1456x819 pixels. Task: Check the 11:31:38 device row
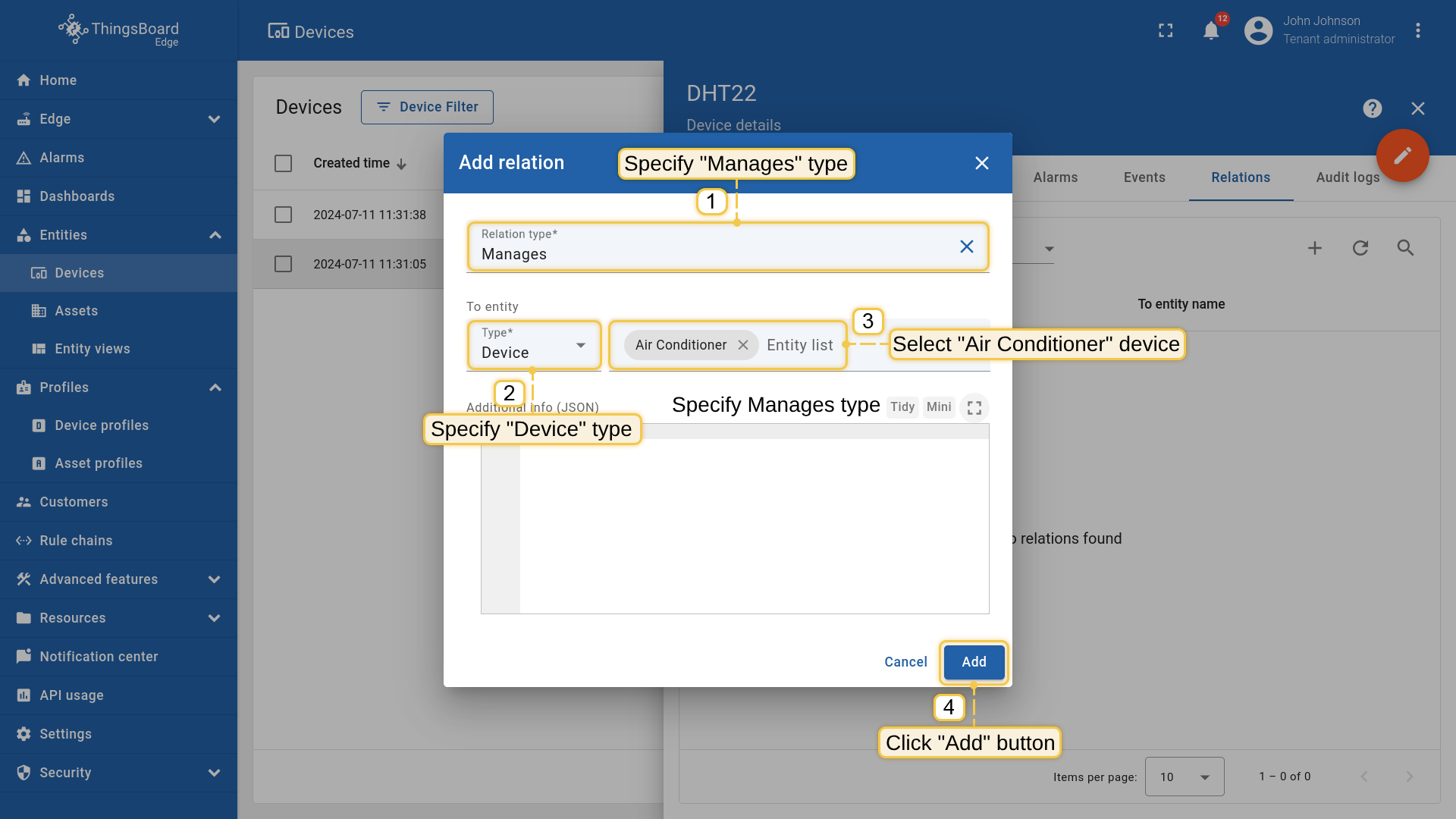(x=283, y=215)
